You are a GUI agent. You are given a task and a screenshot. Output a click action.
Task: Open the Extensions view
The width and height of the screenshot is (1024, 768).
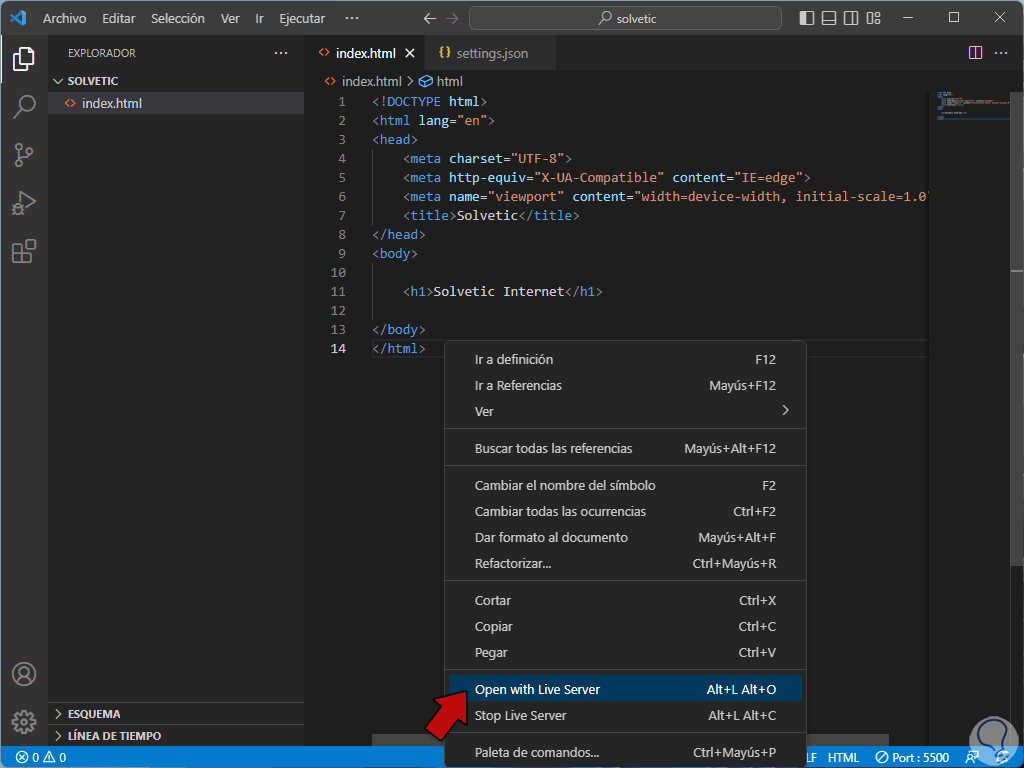(24, 251)
